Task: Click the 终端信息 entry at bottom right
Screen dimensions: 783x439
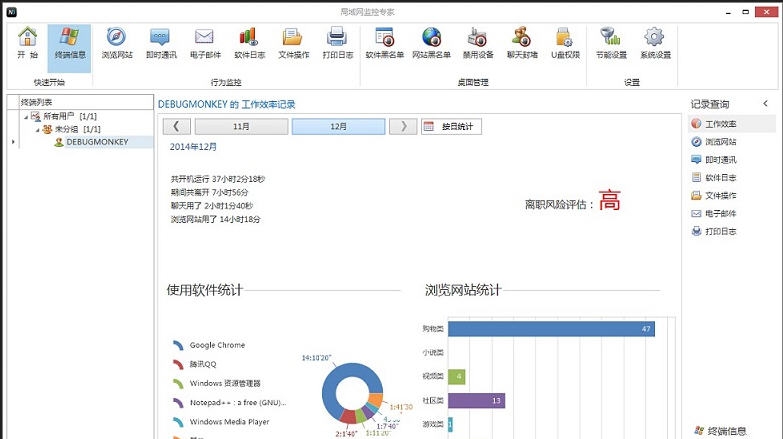Action: pos(720,431)
